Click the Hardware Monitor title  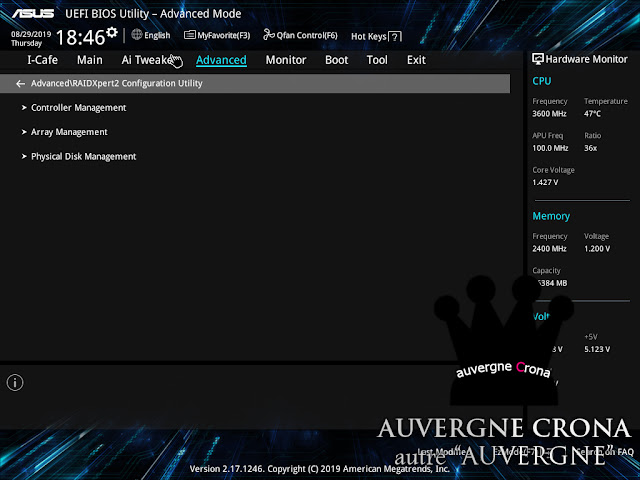tap(587, 59)
